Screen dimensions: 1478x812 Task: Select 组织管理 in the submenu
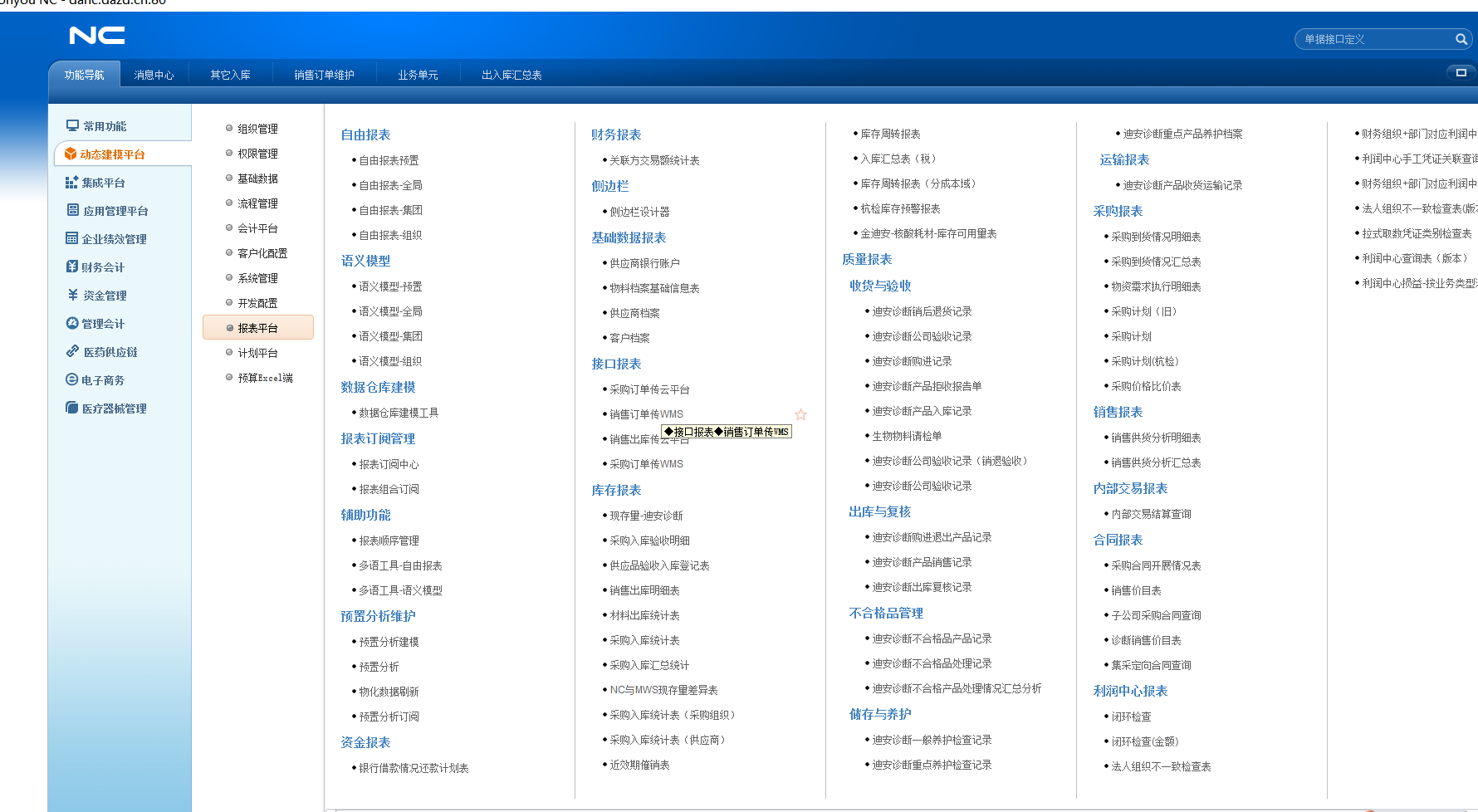(x=257, y=129)
